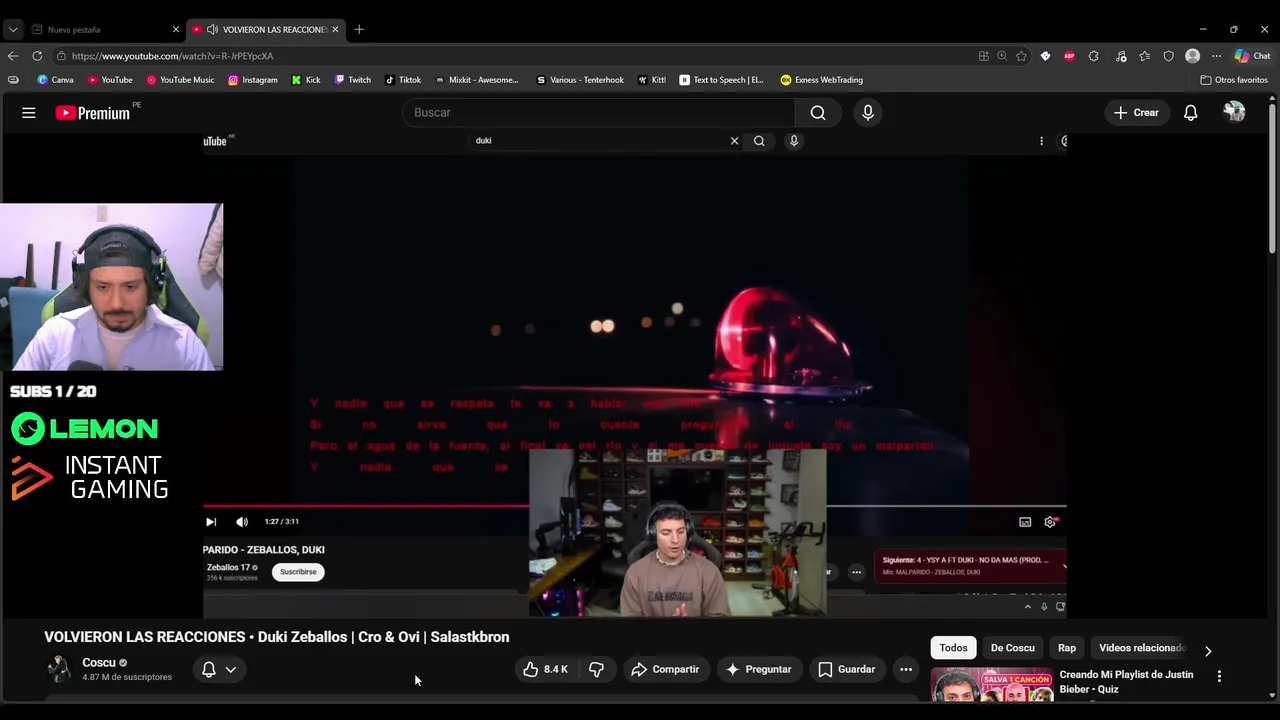Add page to favorites with star icon
The image size is (1280, 720).
[x=1021, y=56]
